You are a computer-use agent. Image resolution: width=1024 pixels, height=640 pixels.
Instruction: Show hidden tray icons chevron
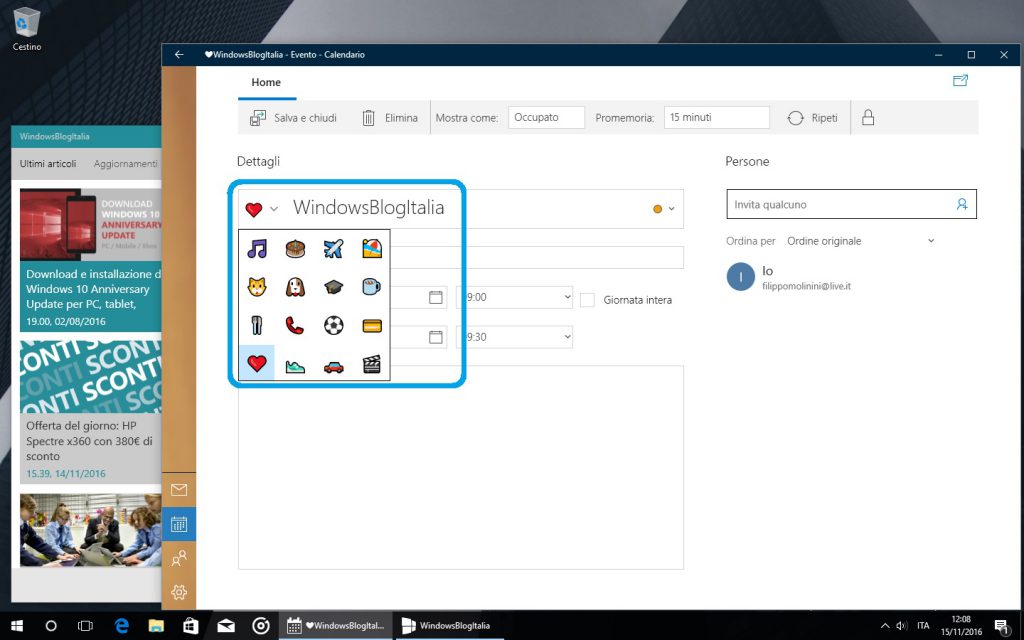[885, 626]
